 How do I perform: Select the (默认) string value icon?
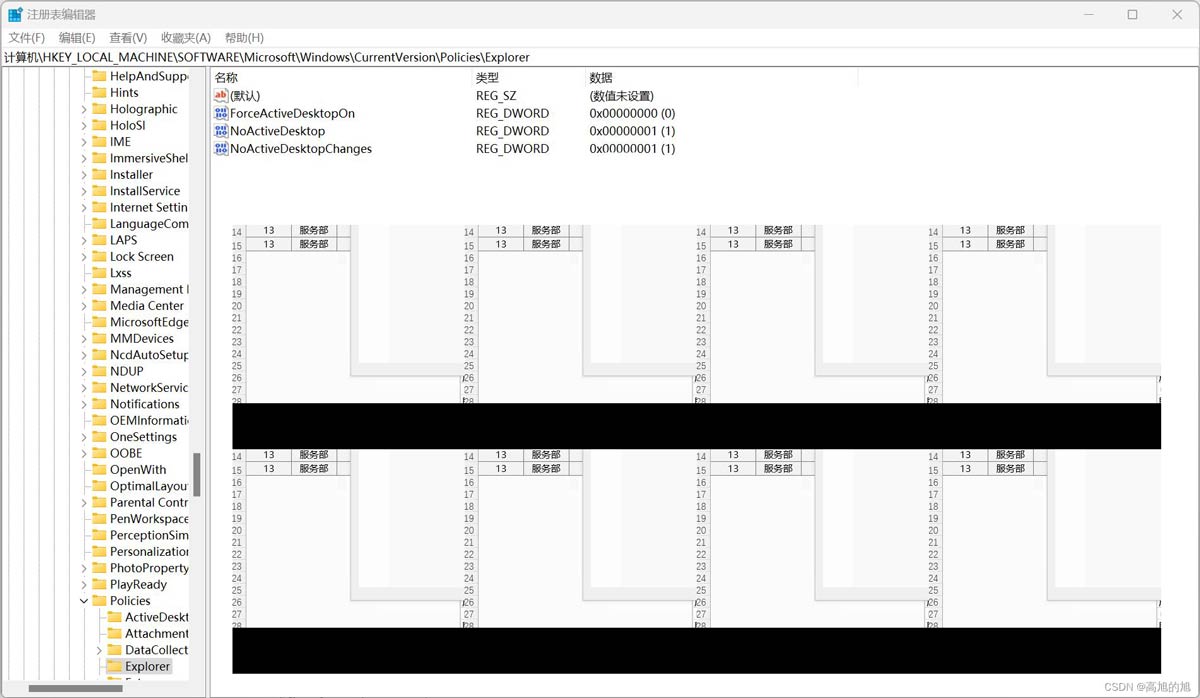221,96
